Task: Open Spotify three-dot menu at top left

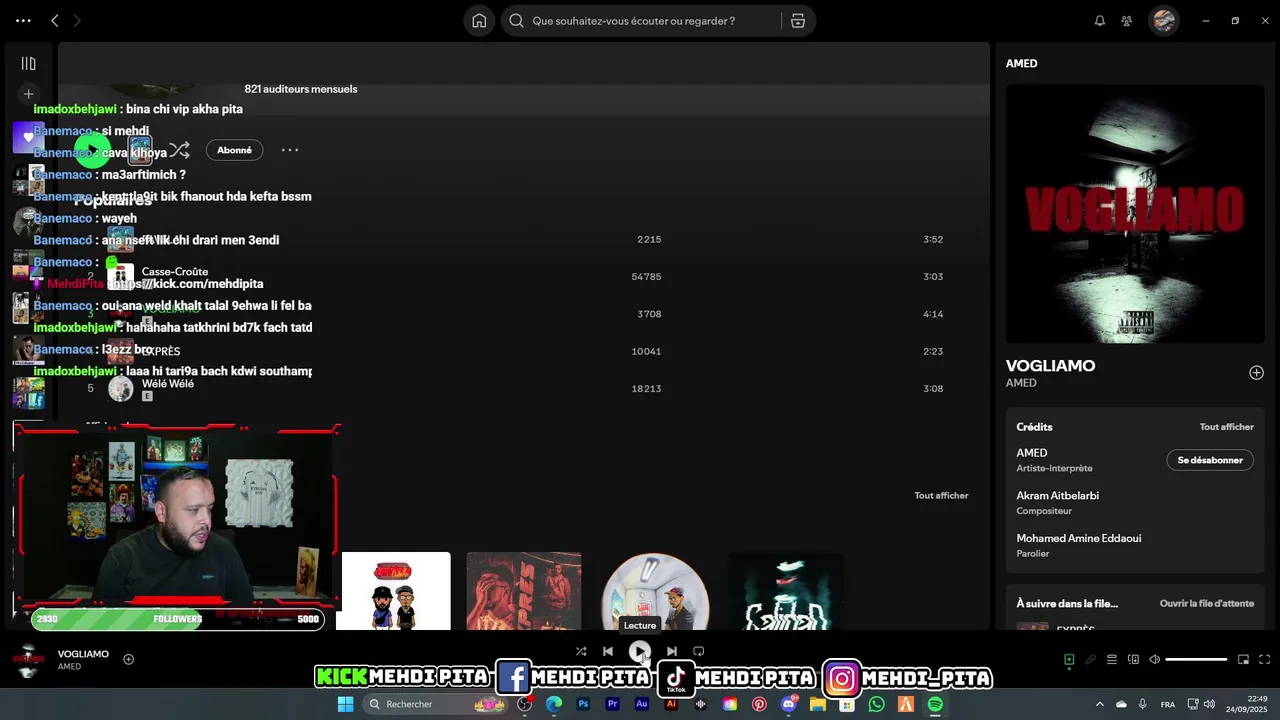Action: click(x=23, y=20)
